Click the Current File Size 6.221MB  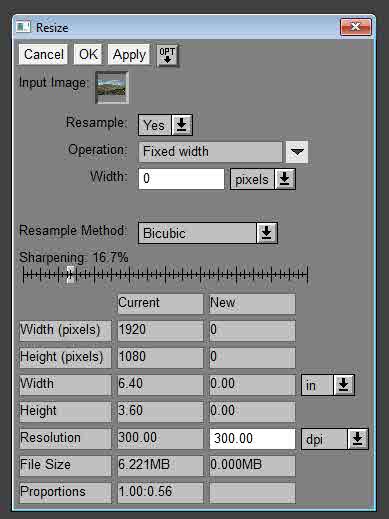point(160,465)
